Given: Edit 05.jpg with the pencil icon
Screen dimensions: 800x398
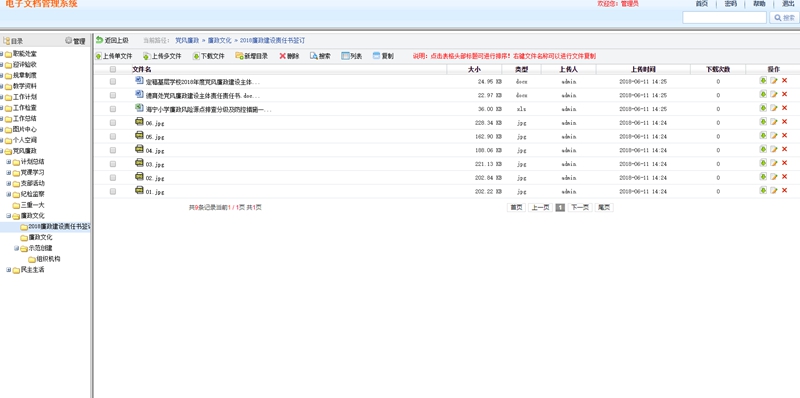Looking at the screenshot, I should (774, 136).
